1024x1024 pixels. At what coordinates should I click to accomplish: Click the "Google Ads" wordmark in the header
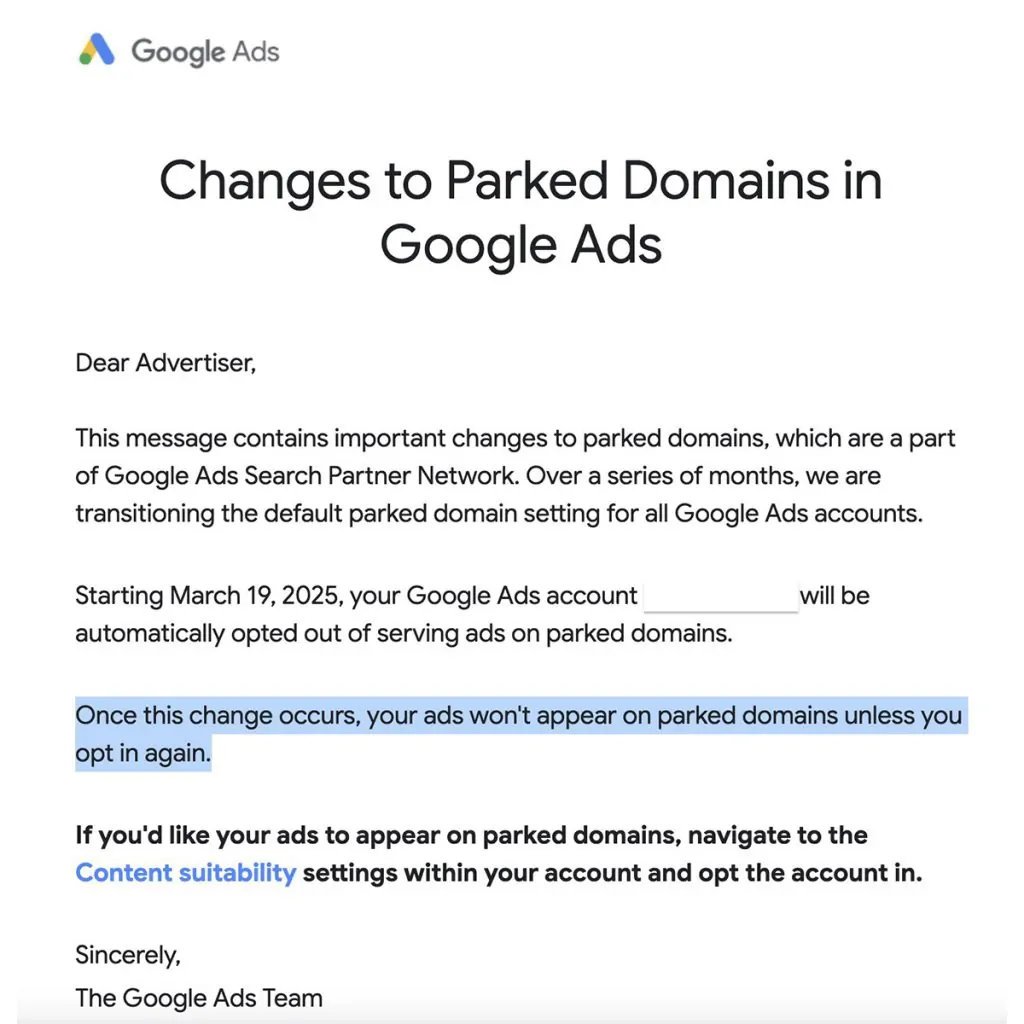click(205, 51)
